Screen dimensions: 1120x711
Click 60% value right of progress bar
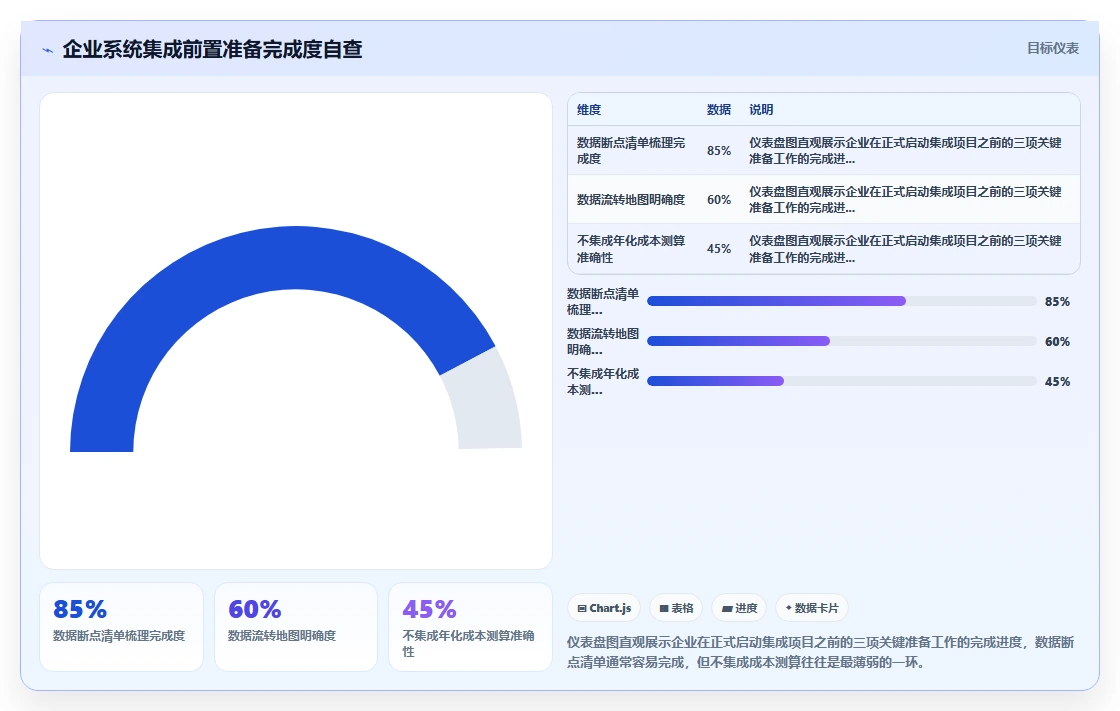point(1057,342)
